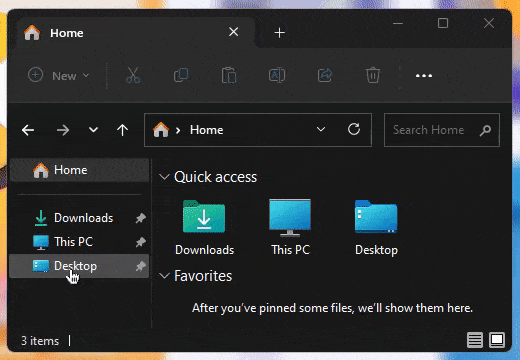Collapse the Favorites section
Image resolution: width=520 pixels, height=360 pixels.
164,276
